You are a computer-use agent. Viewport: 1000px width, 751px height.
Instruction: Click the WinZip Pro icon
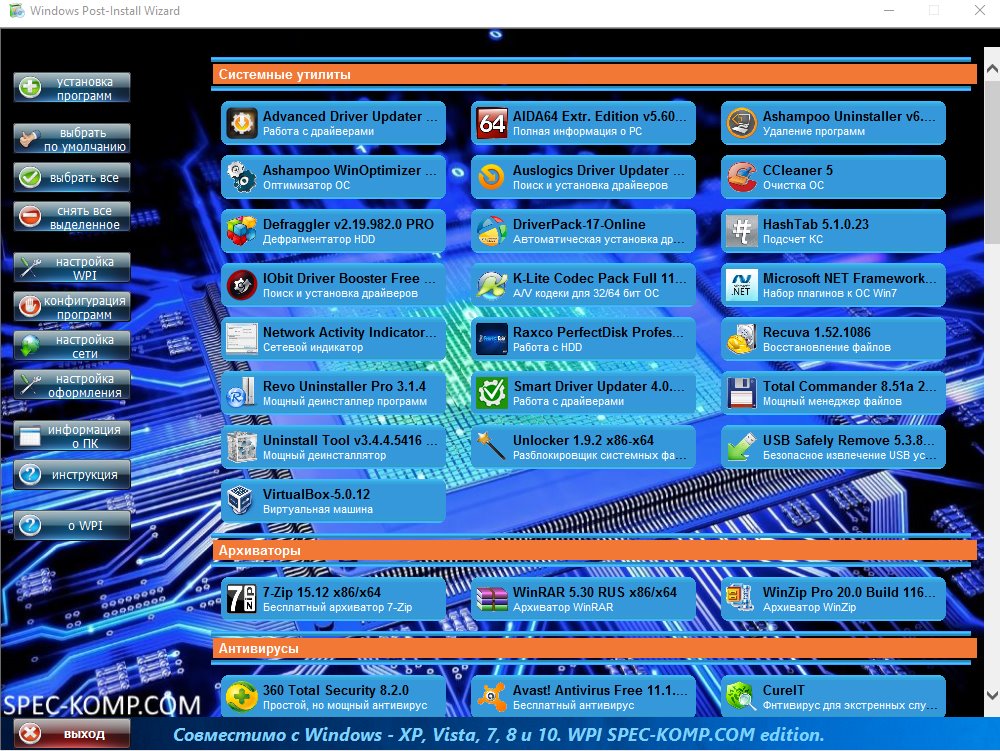pyautogui.click(x=742, y=599)
